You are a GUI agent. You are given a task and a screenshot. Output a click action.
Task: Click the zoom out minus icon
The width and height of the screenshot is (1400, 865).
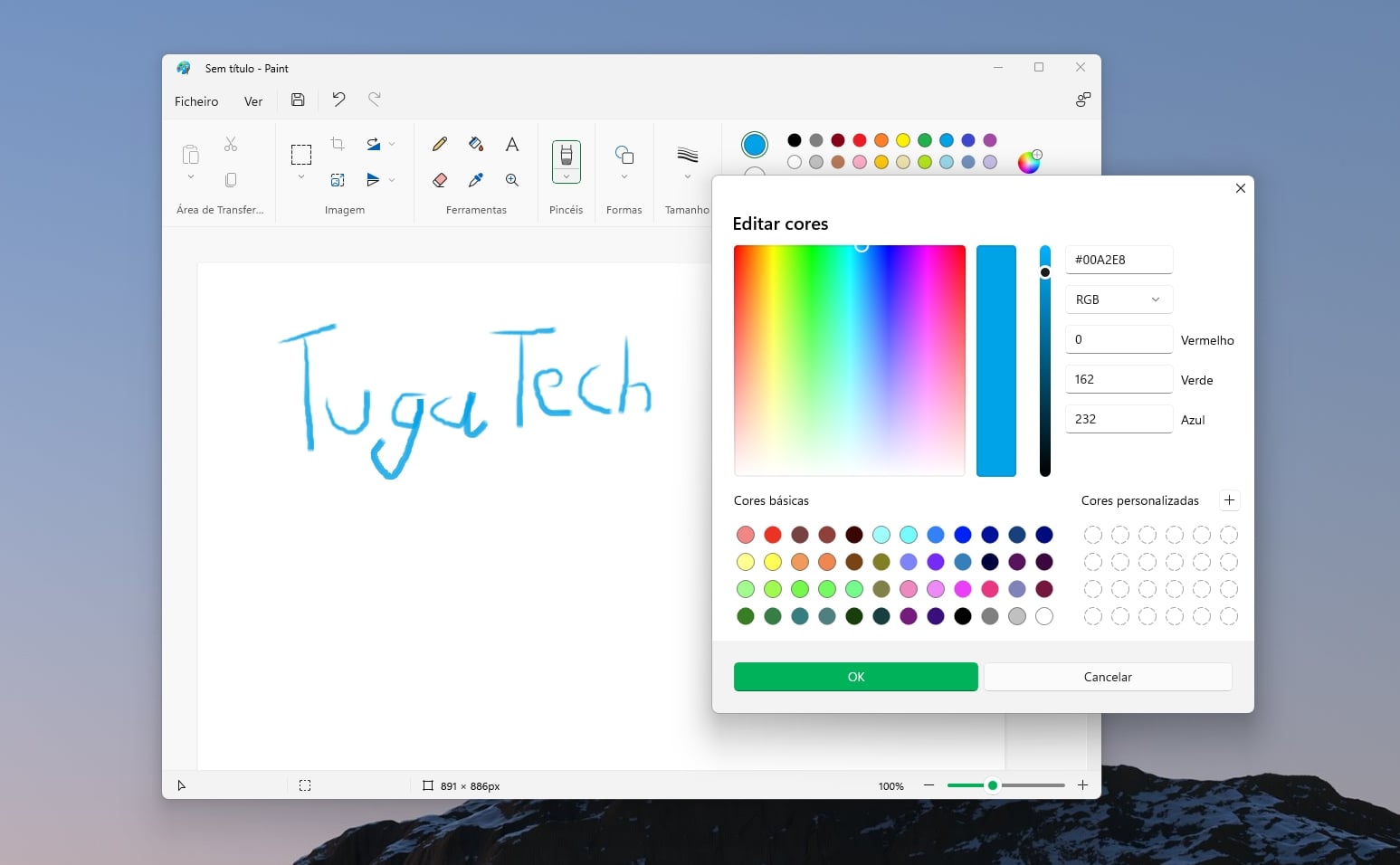tap(929, 785)
